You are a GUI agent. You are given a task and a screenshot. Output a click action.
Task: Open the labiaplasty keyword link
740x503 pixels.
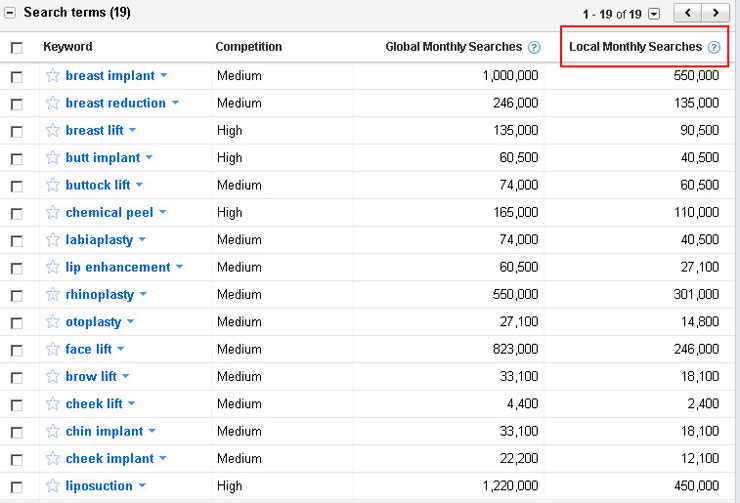99,240
